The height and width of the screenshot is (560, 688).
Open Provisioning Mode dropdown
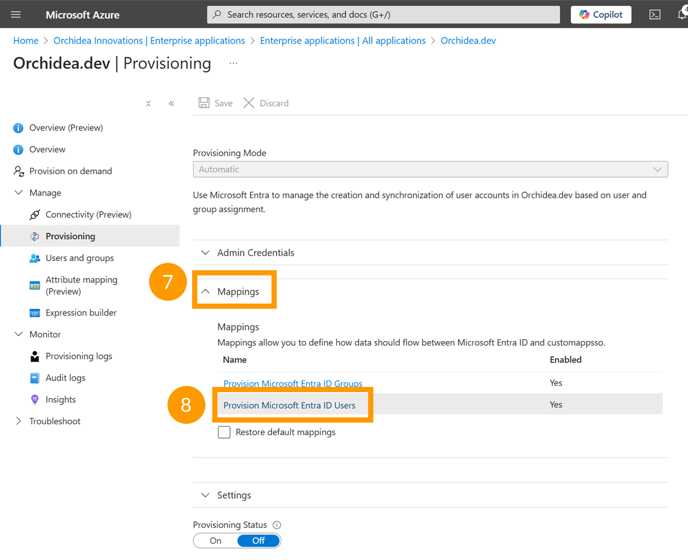click(x=430, y=169)
